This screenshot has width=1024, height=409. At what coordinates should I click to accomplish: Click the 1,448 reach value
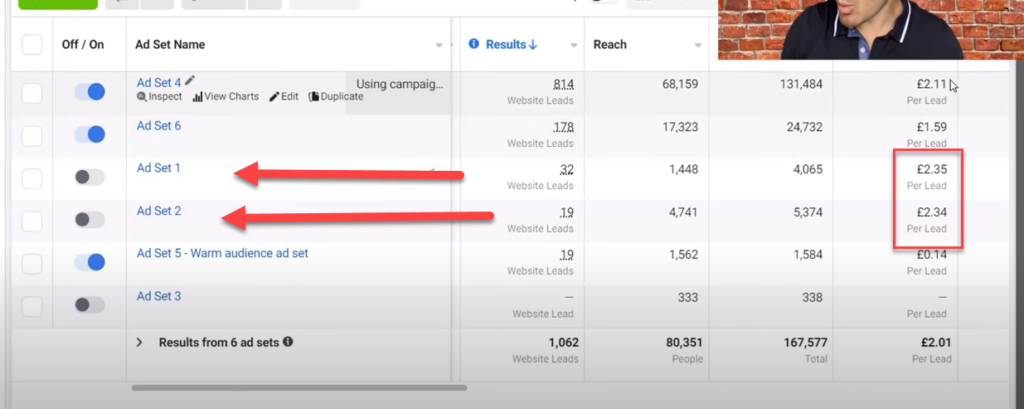click(x=682, y=169)
